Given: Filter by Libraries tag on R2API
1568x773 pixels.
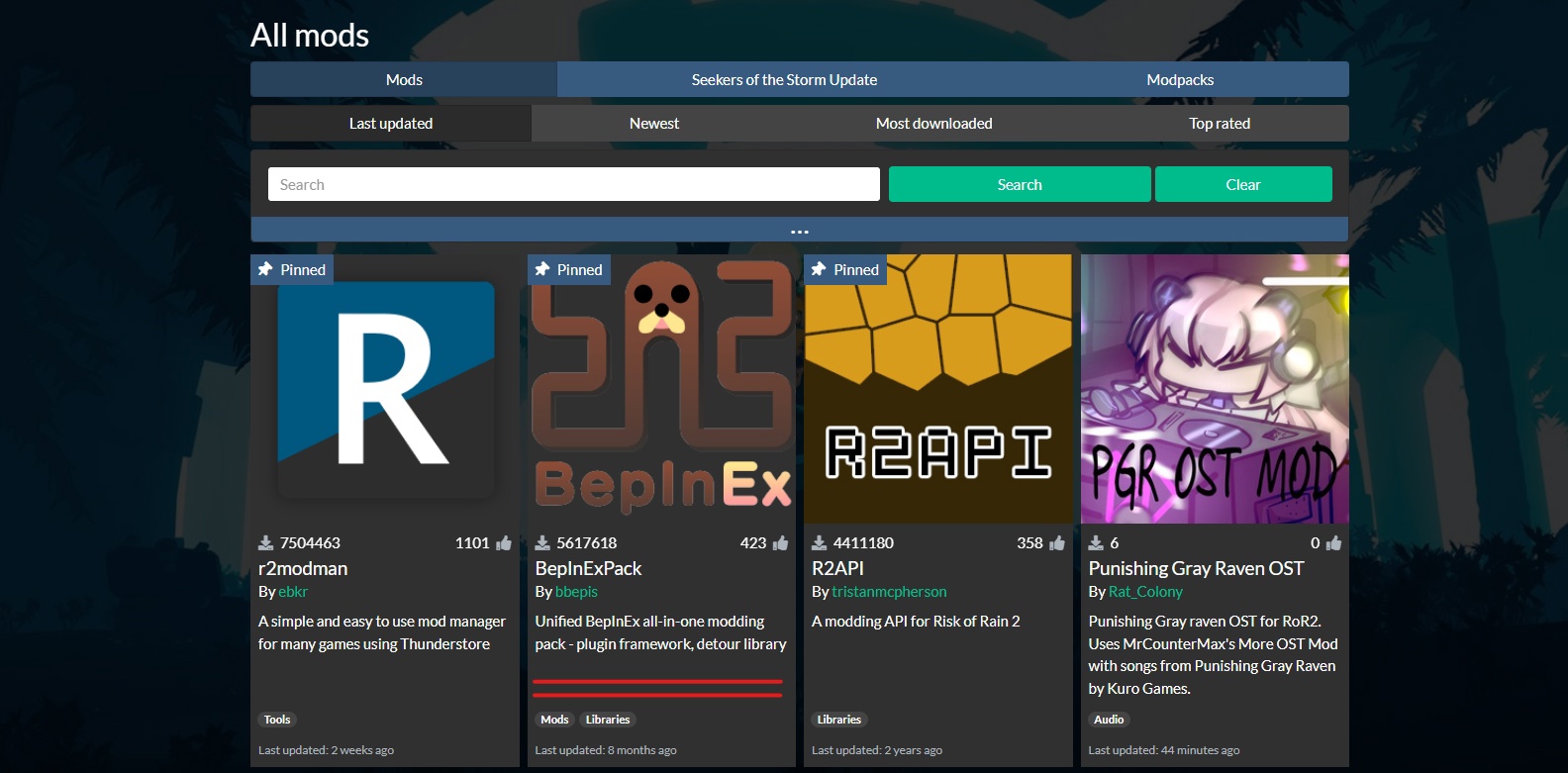Looking at the screenshot, I should pyautogui.click(x=839, y=720).
